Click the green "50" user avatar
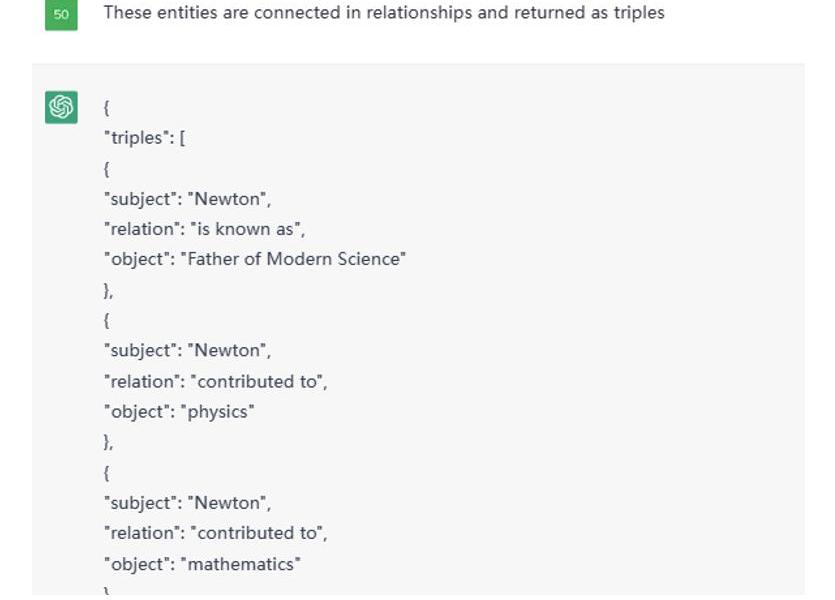Screen dimensions: 835x600 click(61, 14)
